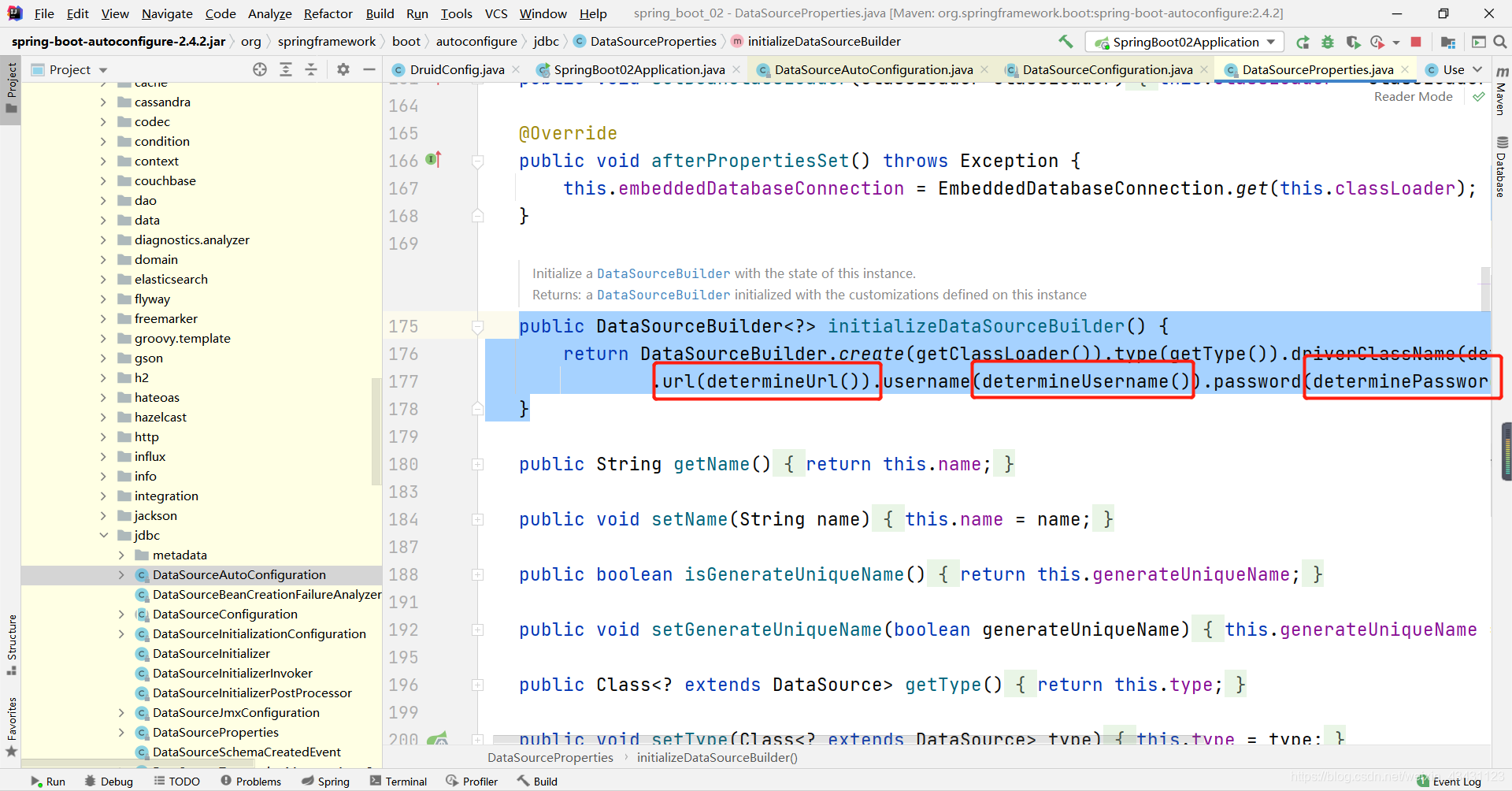Open Project Structure toolbar icon
Image resolution: width=1512 pixels, height=791 pixels.
(x=1448, y=42)
